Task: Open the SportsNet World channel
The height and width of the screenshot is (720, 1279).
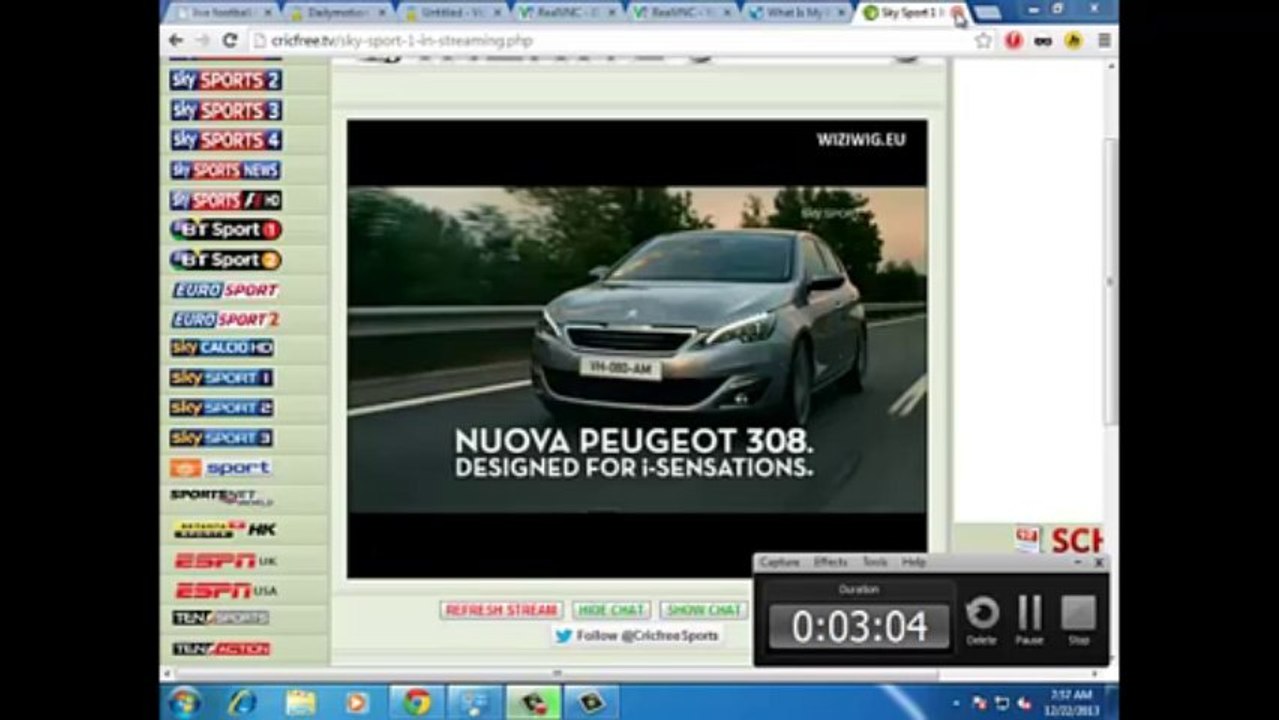Action: coord(221,496)
